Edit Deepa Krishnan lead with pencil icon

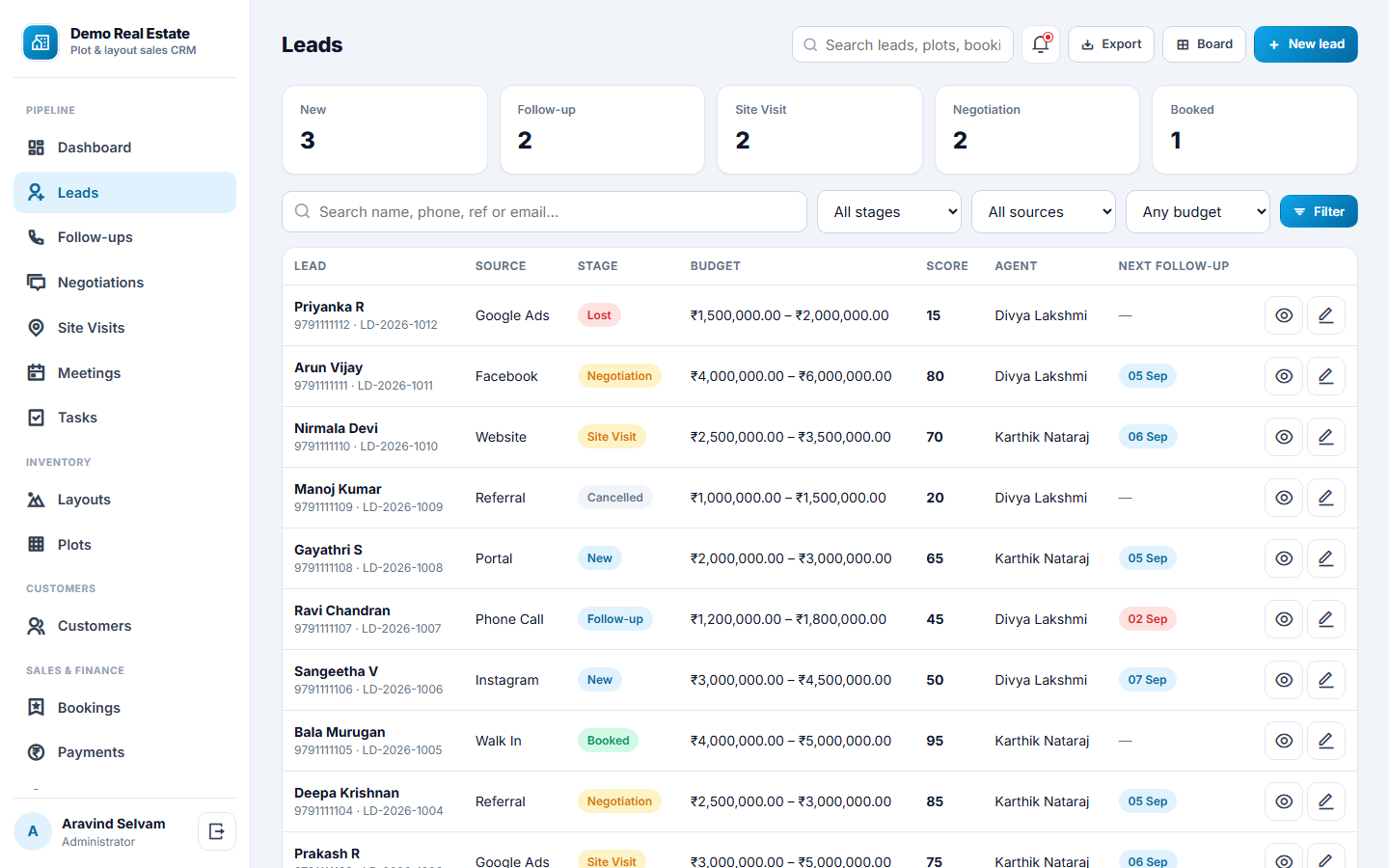coord(1326,801)
